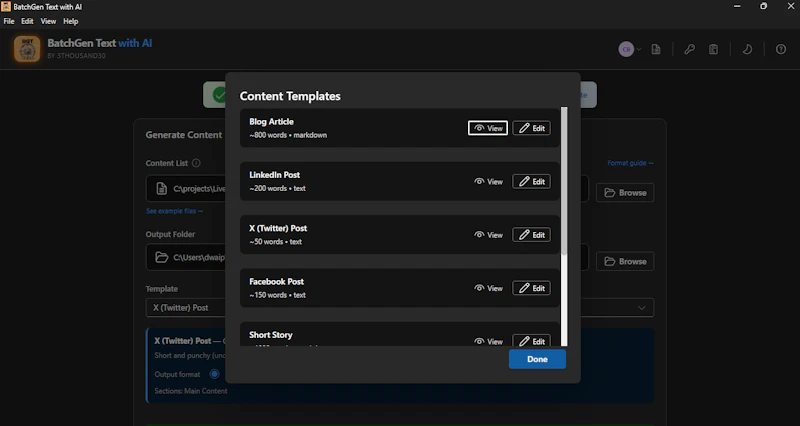Click 'Sections: Main Content' text
800x426 pixels.
coord(191,391)
